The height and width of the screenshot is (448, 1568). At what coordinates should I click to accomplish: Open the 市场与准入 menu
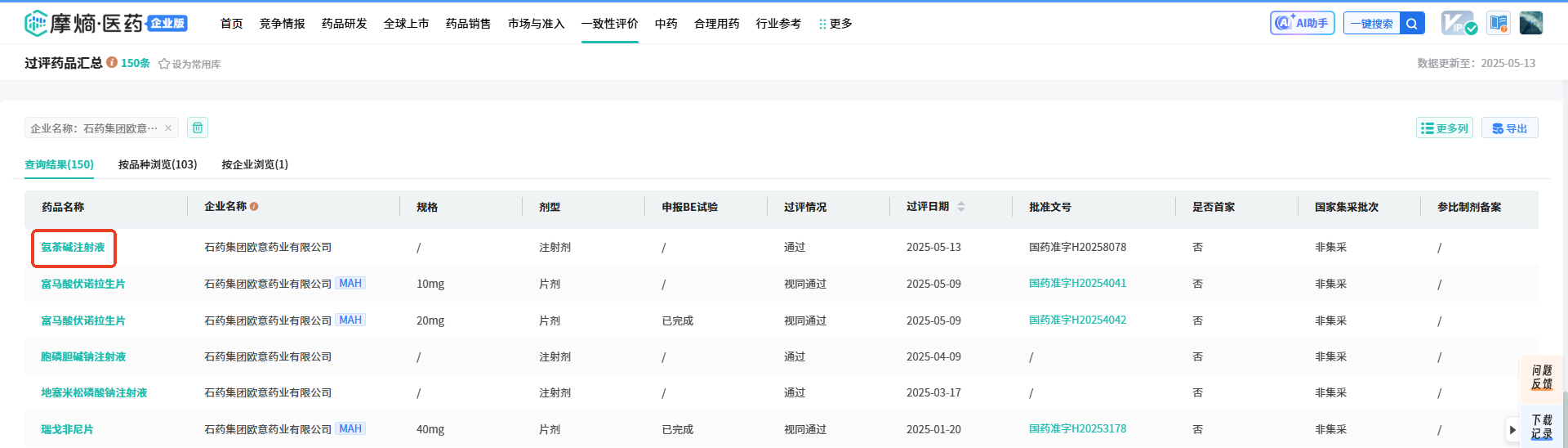537,24
